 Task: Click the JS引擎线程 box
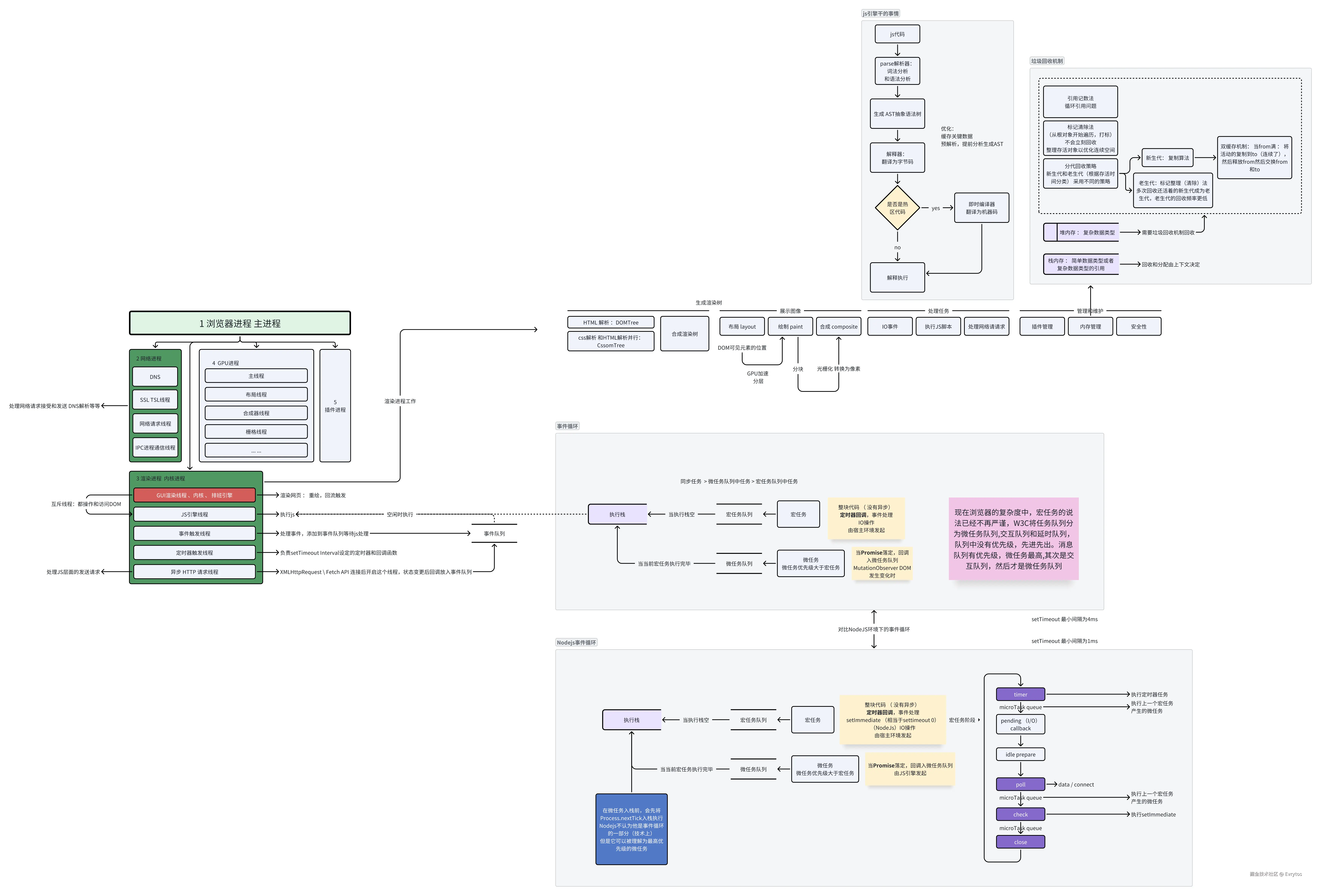tap(194, 514)
